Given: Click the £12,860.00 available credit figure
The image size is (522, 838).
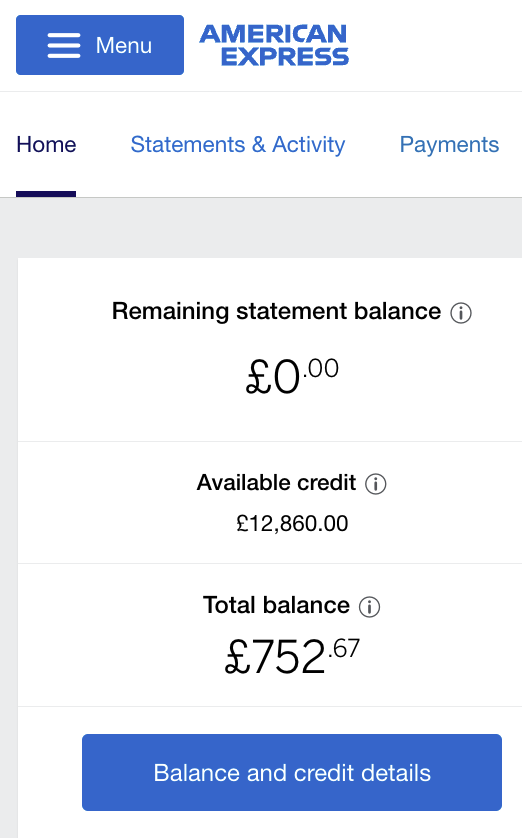Looking at the screenshot, I should [292, 523].
